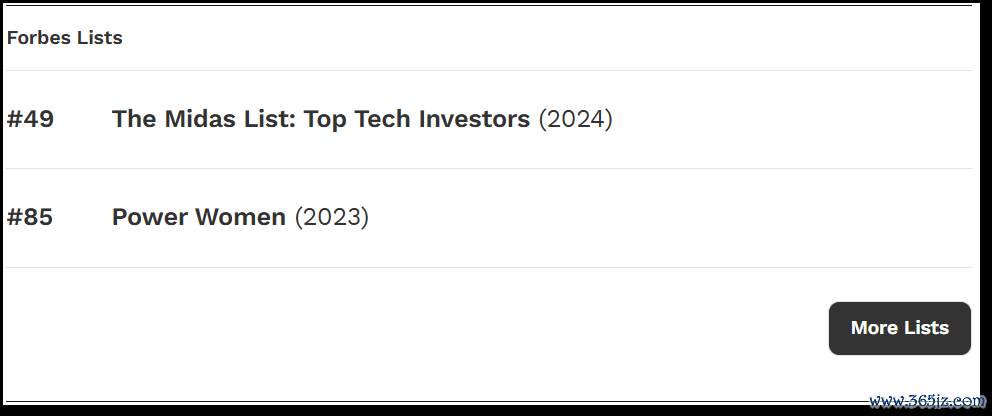Click "Lists" in the Forbes Lists heading
Viewport: 992px width, 416px height.
[x=99, y=38]
